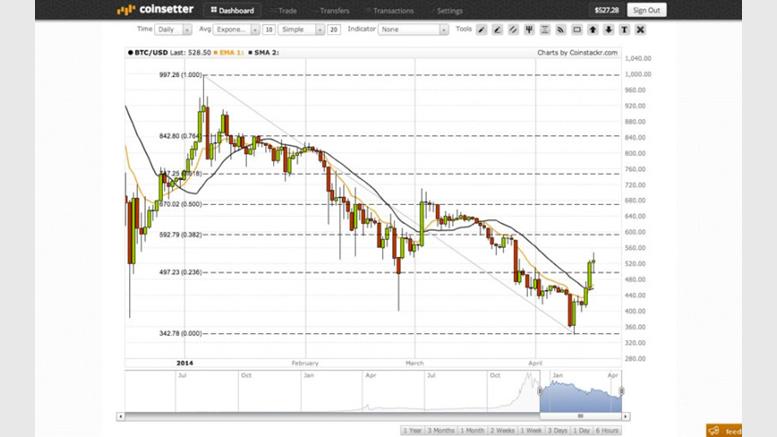Image resolution: width=777 pixels, height=437 pixels.
Task: Click the blue selected range in navigator
Action: [581, 396]
